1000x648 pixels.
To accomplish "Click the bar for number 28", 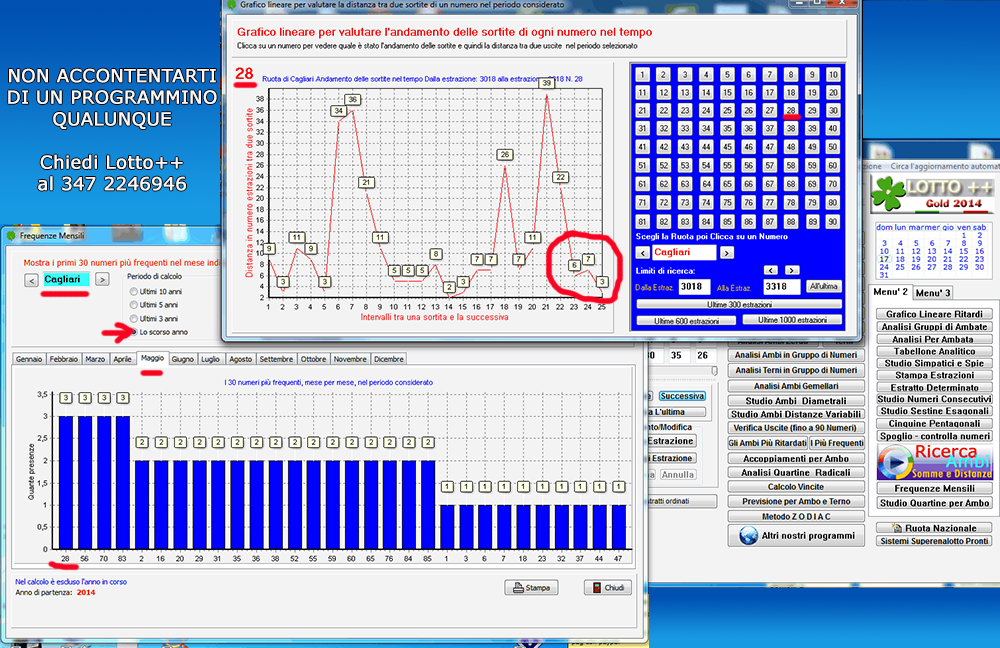I will pyautogui.click(x=66, y=482).
